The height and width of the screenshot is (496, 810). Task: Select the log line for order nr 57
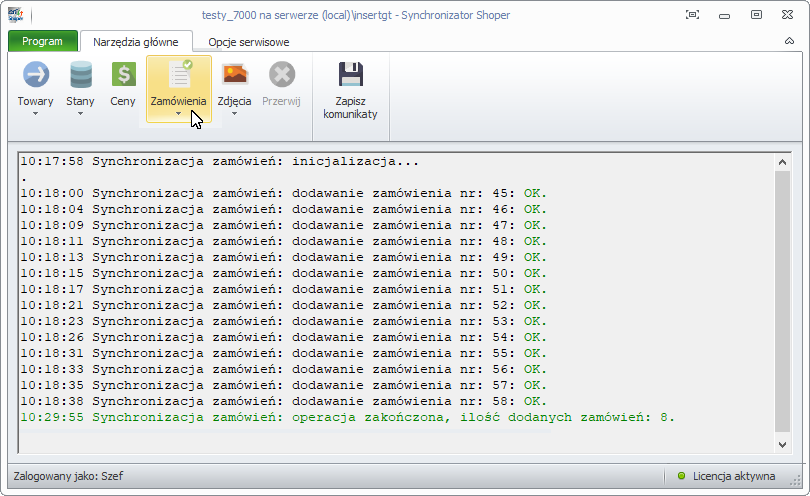click(283, 386)
